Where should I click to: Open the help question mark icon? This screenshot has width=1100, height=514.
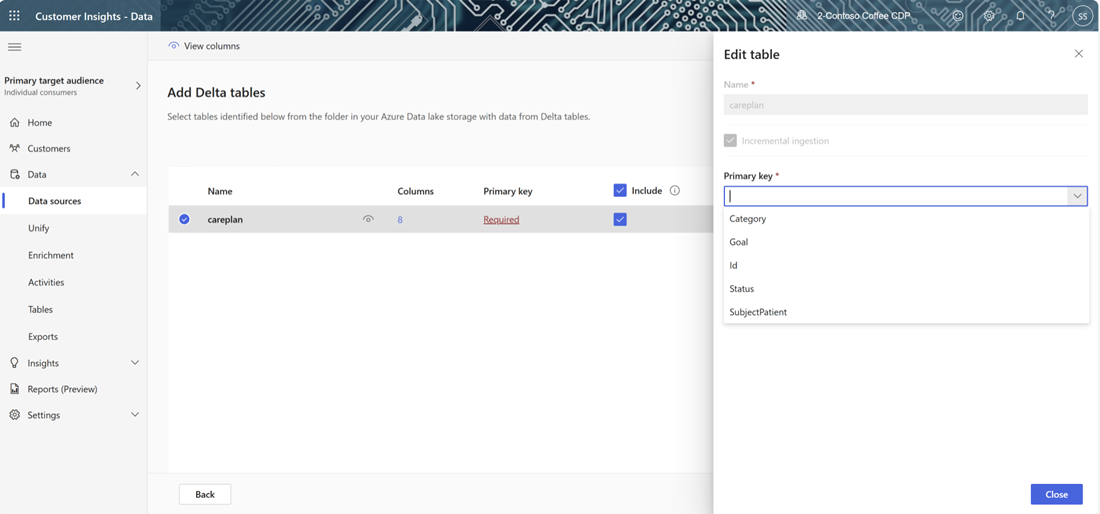[x=1050, y=15]
